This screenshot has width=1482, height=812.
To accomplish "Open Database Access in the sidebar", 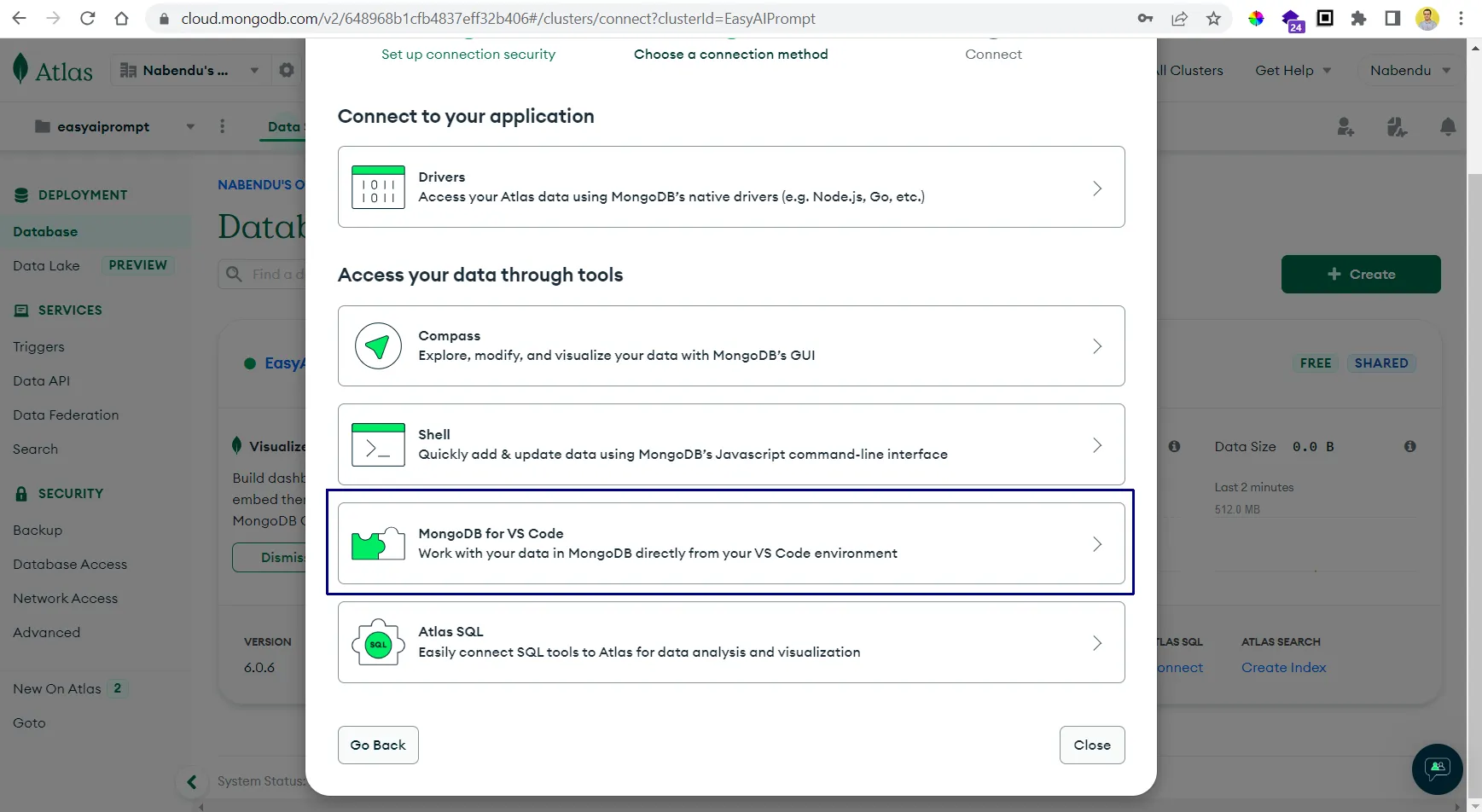I will coord(70,564).
